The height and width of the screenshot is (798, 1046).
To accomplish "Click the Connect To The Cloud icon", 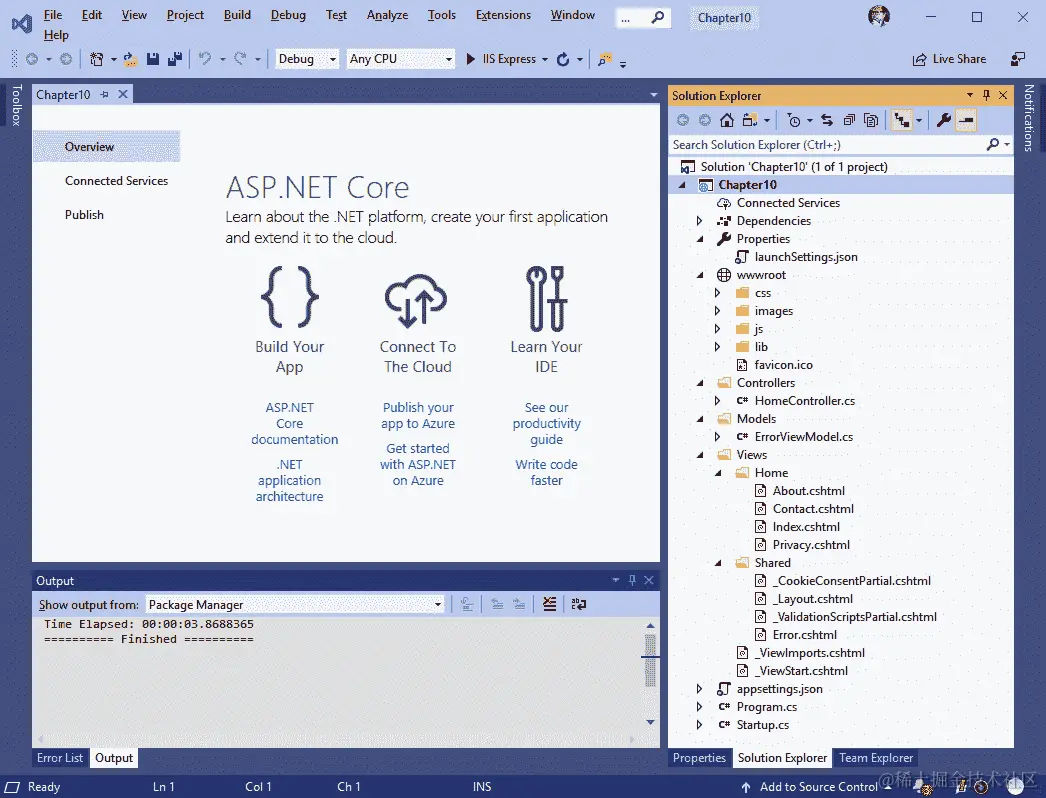I will tap(416, 300).
